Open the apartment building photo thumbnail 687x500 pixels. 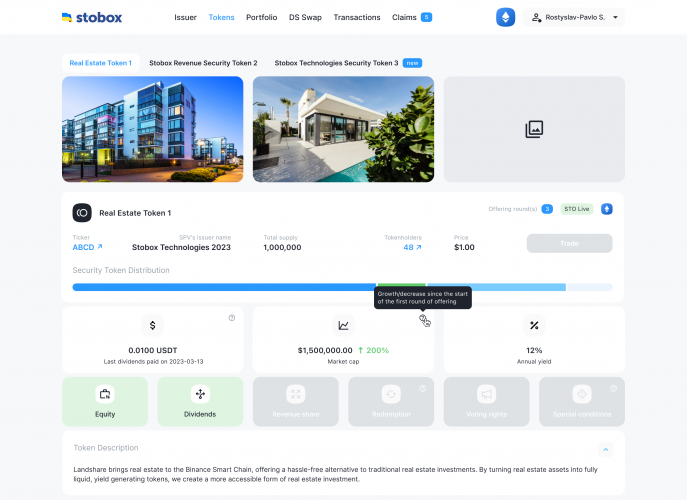click(x=152, y=129)
